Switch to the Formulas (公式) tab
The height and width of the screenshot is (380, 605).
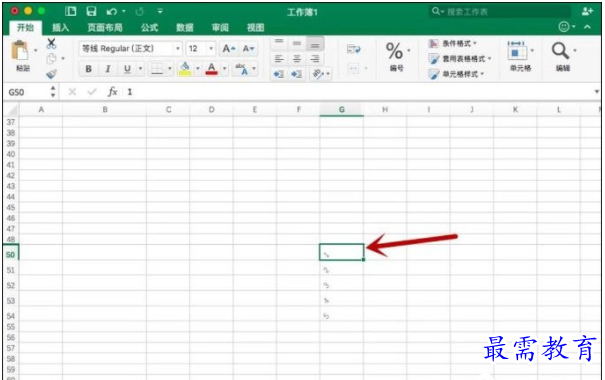tap(149, 27)
